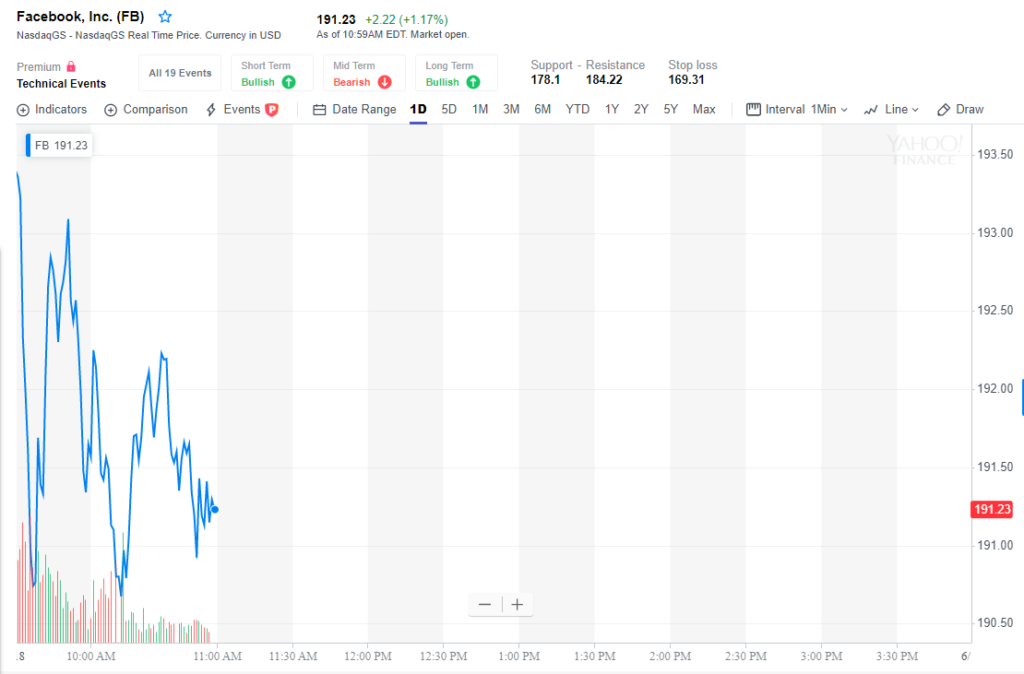Click the 'As of 10:59AM EDT. Market open.' text

pos(392,35)
